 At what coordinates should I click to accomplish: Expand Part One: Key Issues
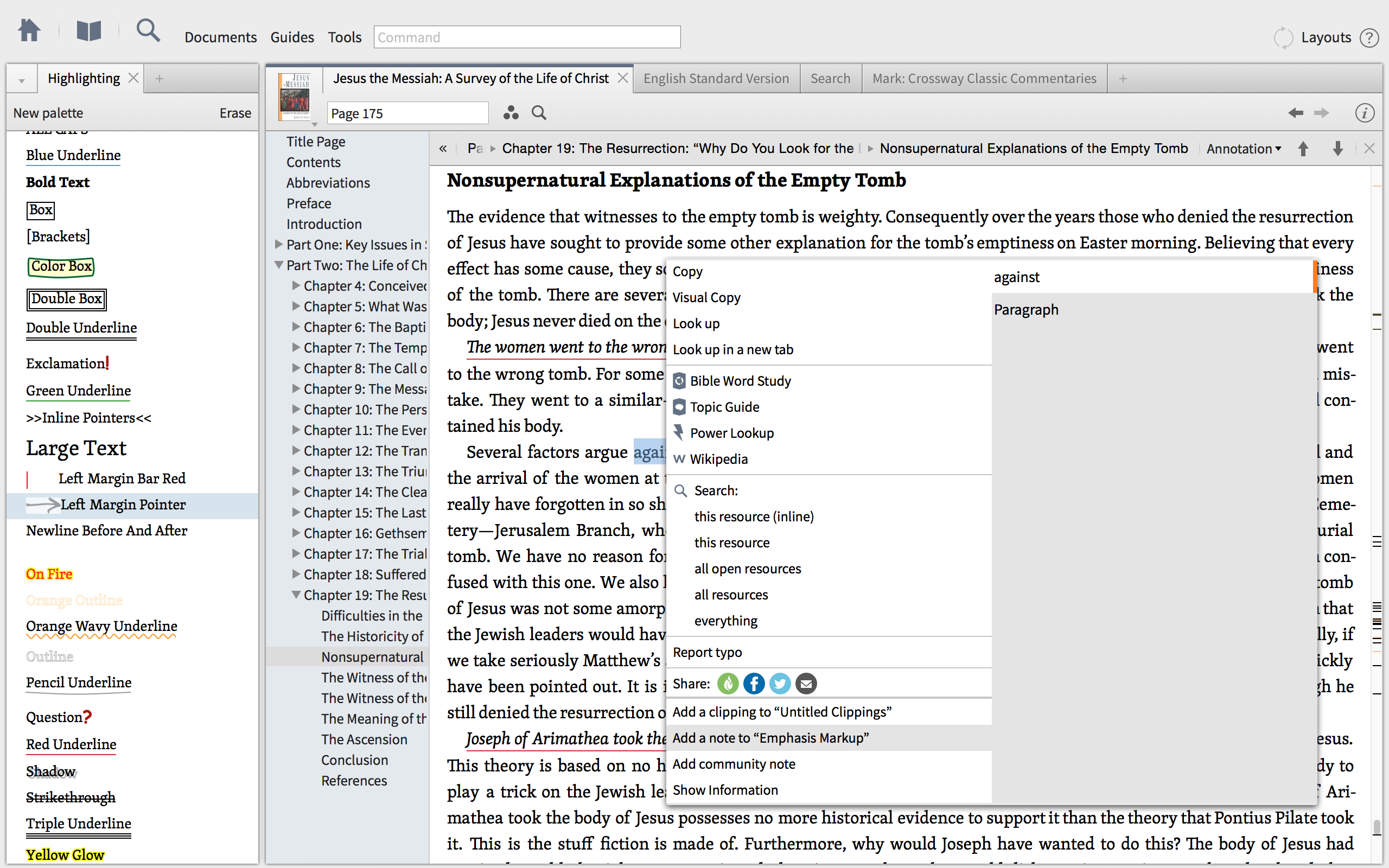278,245
